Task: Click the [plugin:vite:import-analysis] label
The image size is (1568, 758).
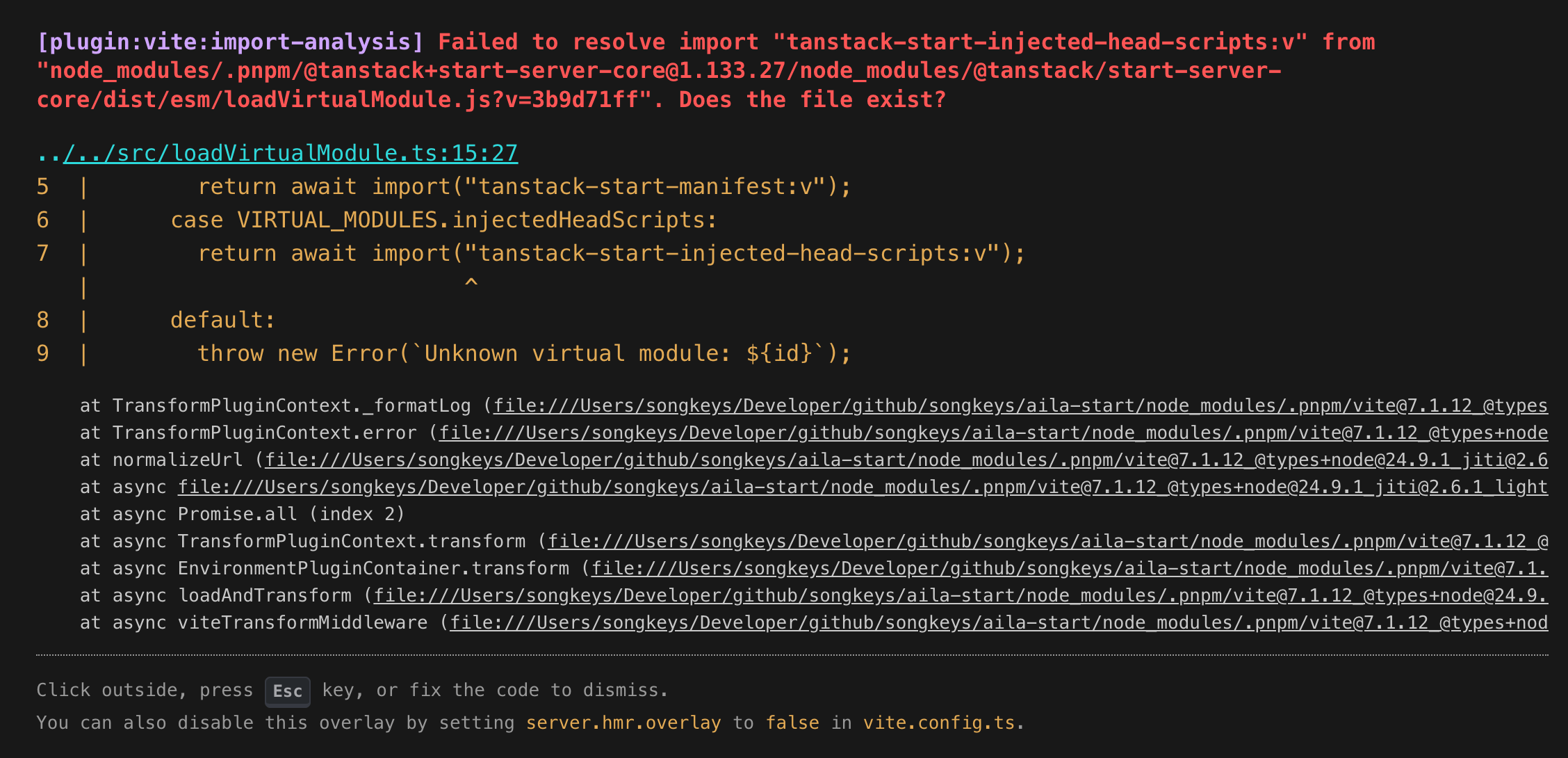Action: (x=230, y=42)
